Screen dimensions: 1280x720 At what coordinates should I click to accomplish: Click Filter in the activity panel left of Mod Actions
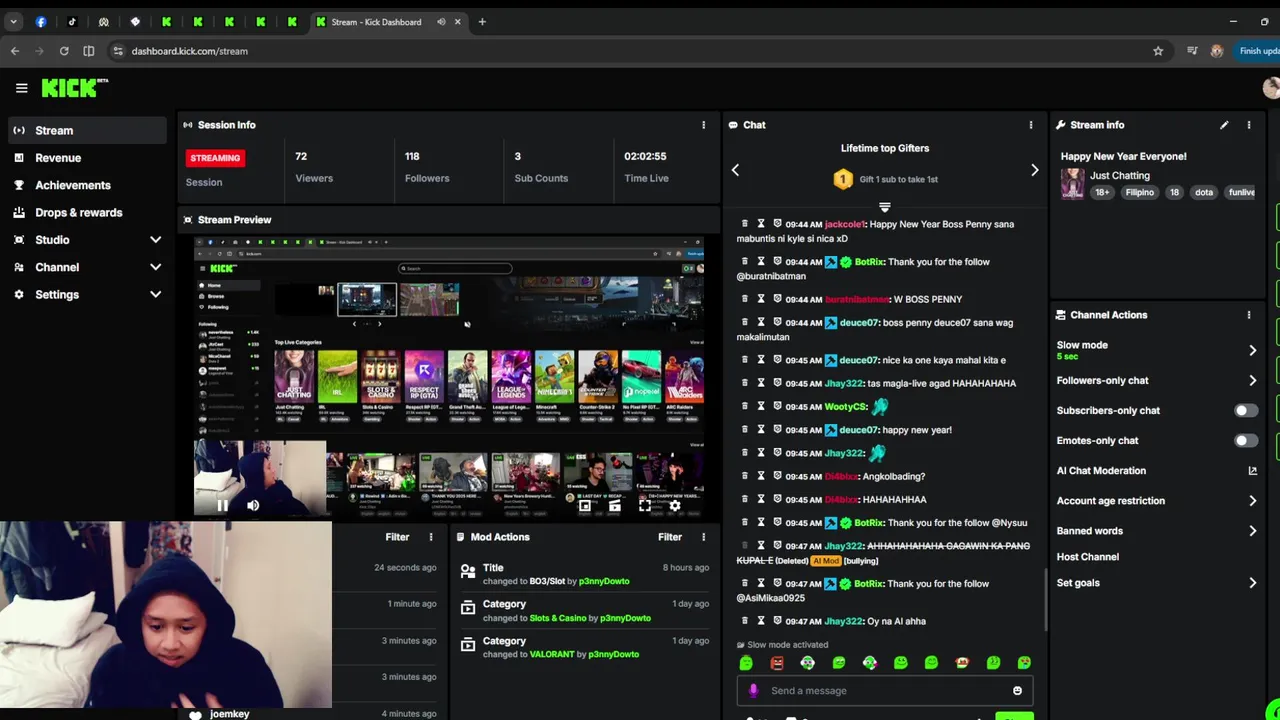(x=397, y=537)
